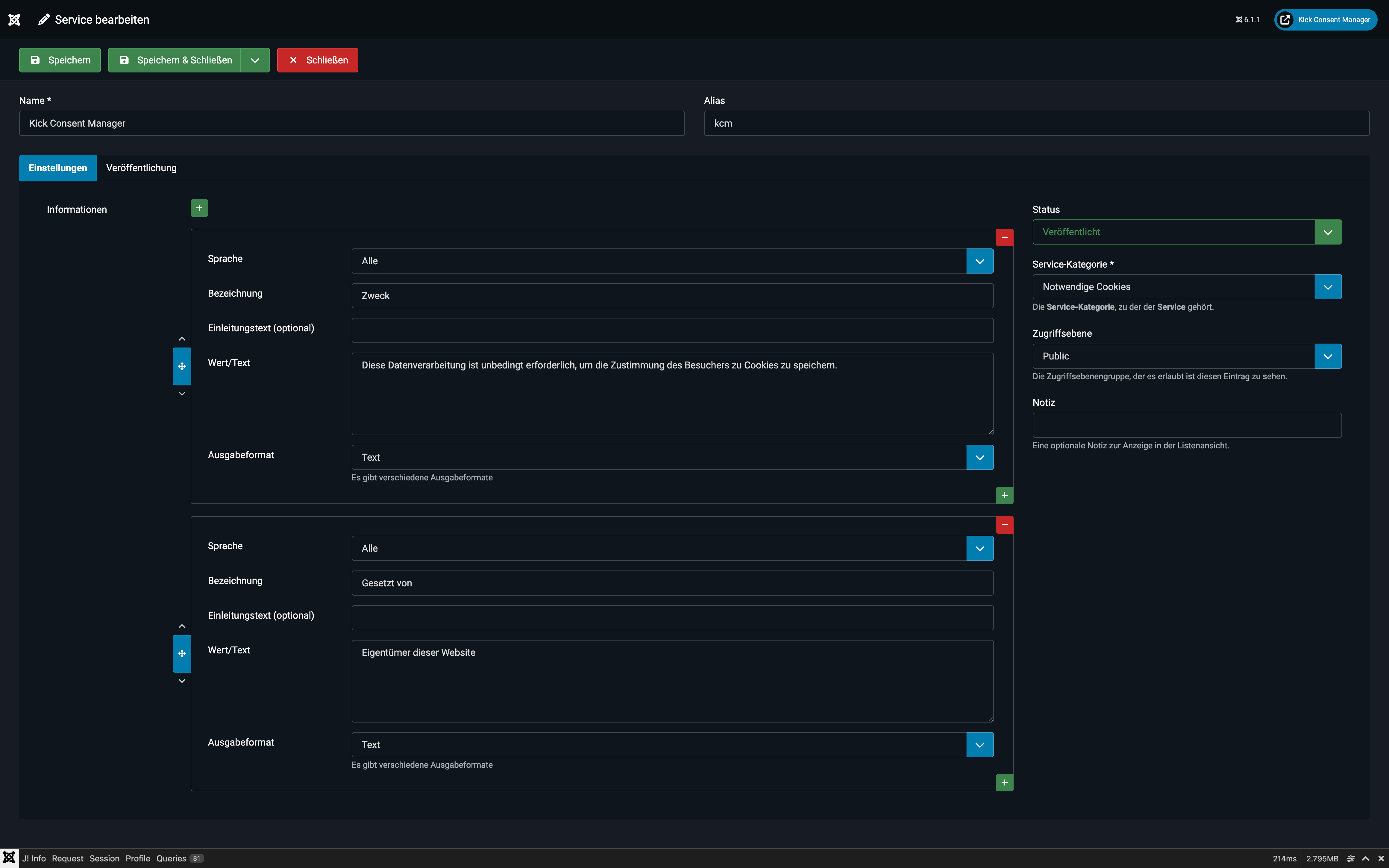Open the Sprache dropdown in the Zweck block
This screenshot has width=1389, height=868.
coord(673,261)
